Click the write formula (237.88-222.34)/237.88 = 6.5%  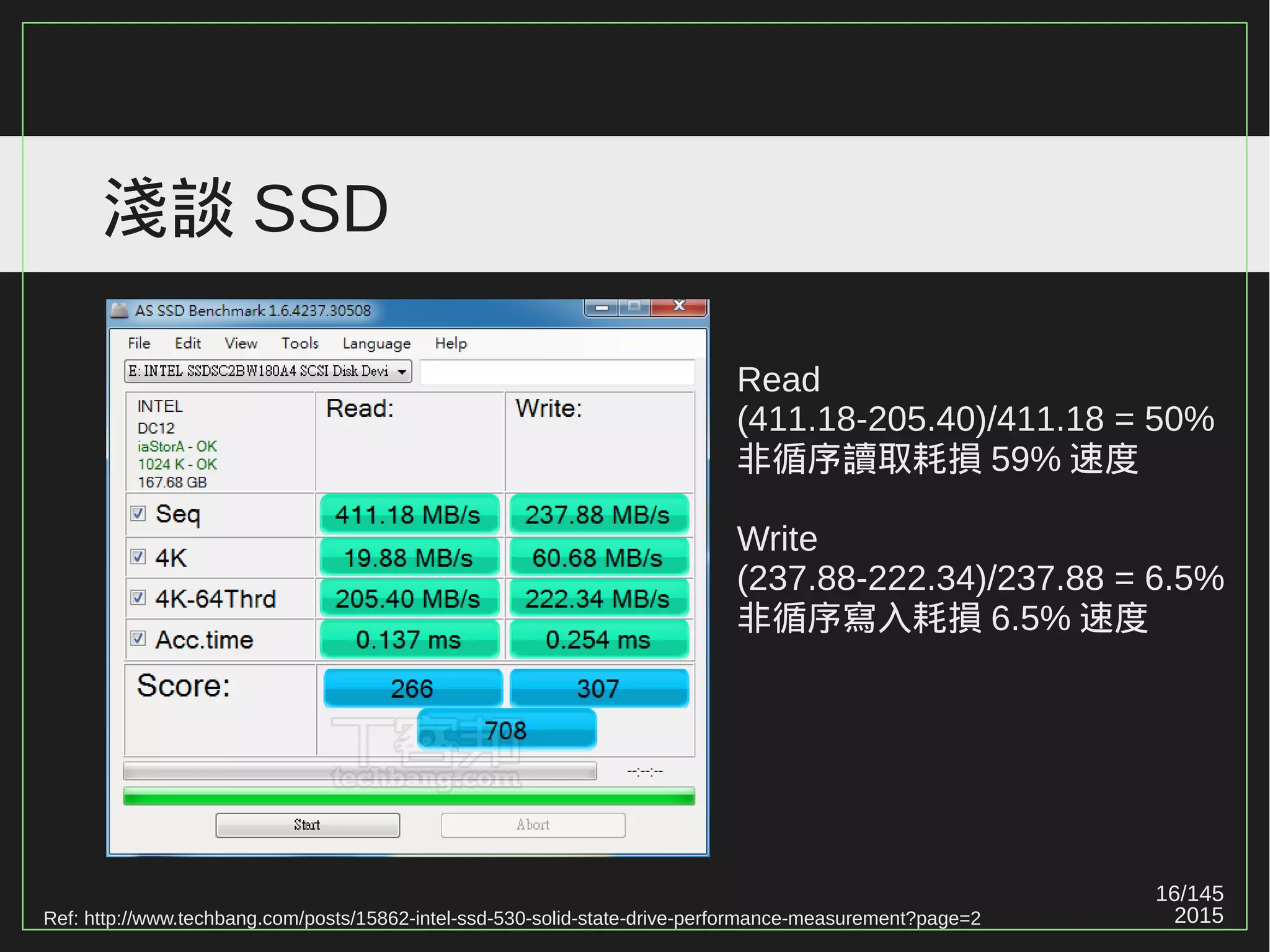[x=980, y=579]
